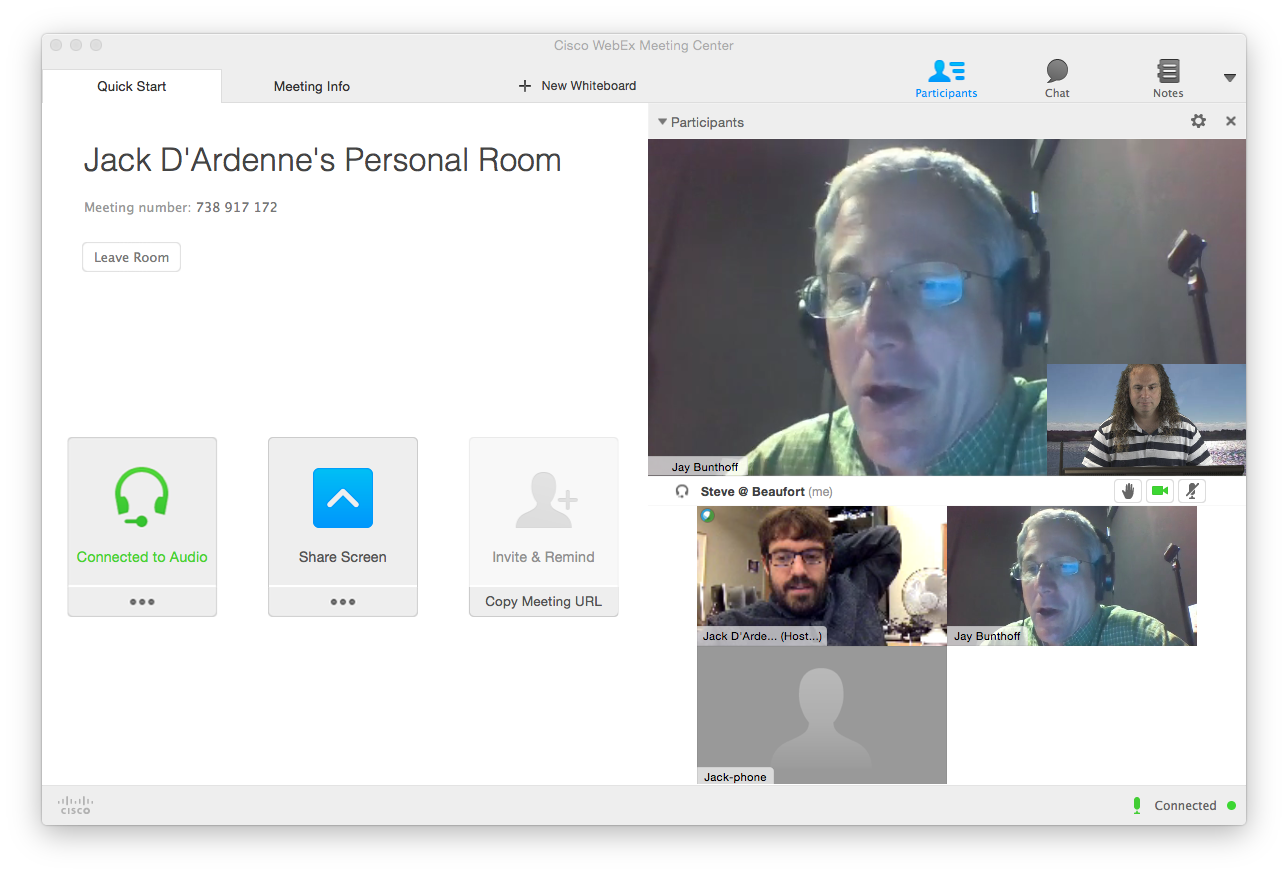Click Jack D'Ardenne's Personal Room title
The height and width of the screenshot is (875, 1288).
322,160
